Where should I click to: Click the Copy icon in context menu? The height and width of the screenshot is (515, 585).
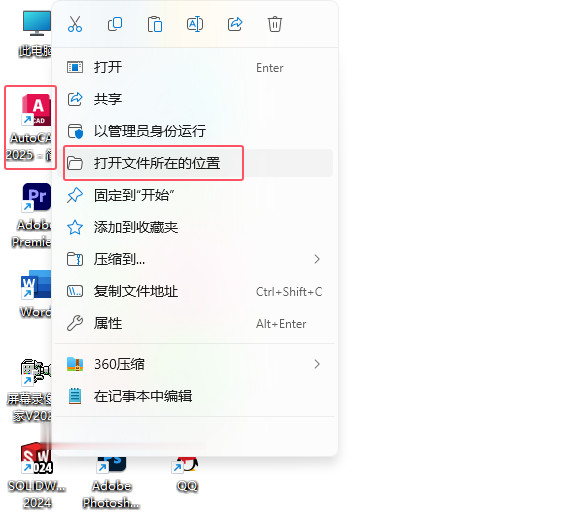(x=115, y=24)
